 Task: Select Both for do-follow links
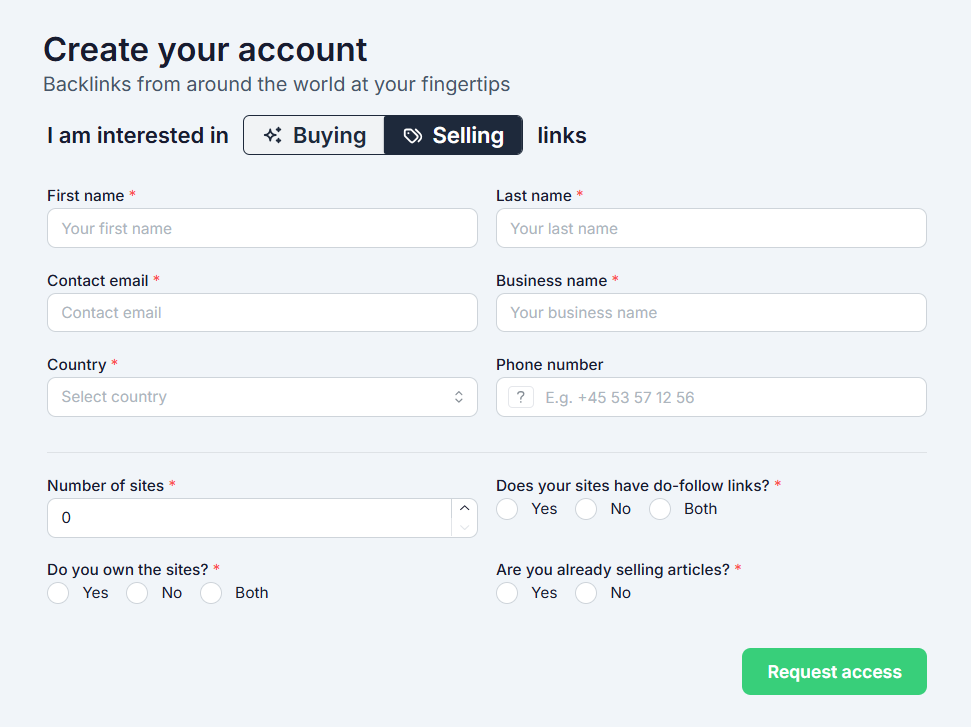[660, 509]
